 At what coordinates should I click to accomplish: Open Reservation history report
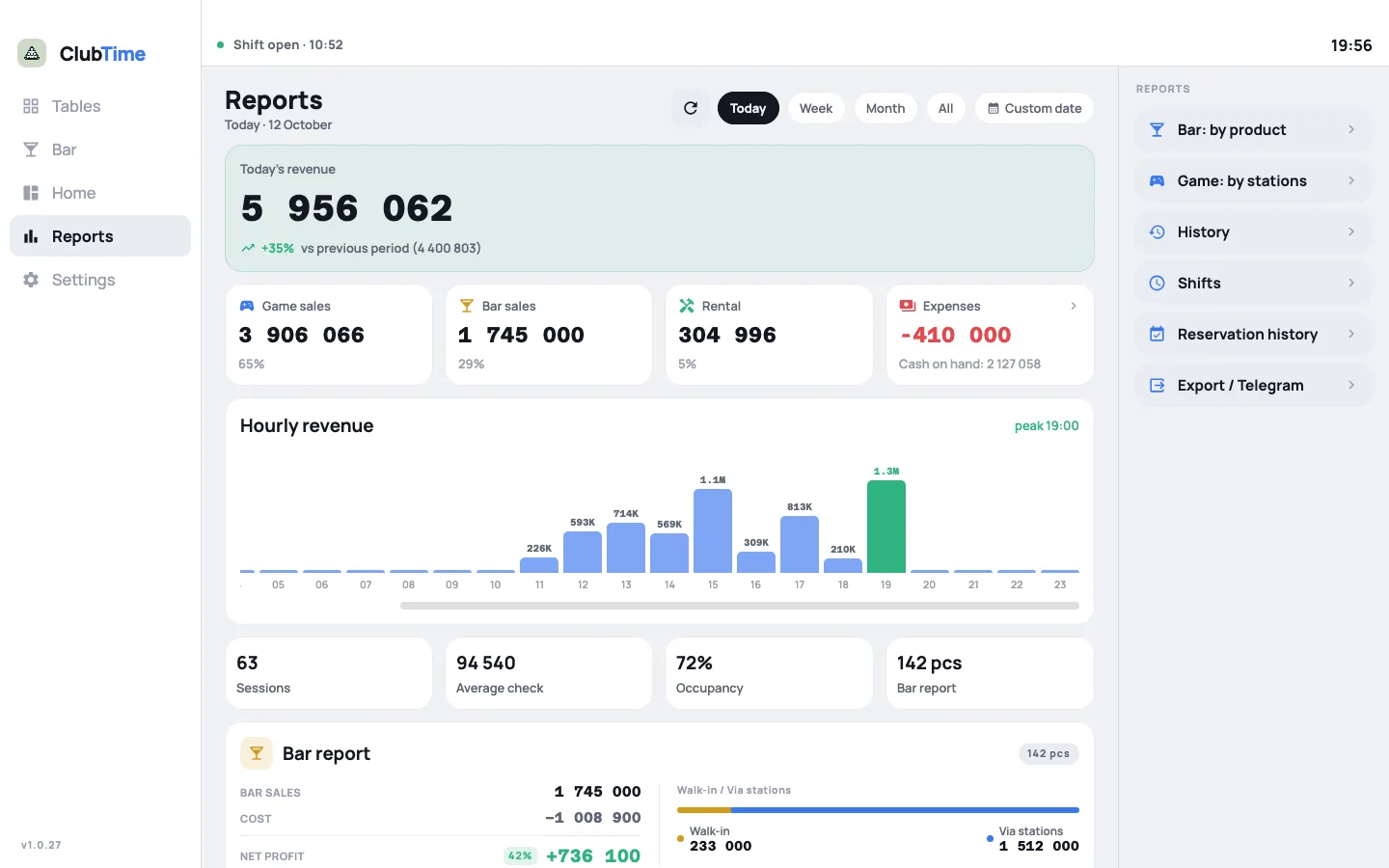coord(1254,334)
